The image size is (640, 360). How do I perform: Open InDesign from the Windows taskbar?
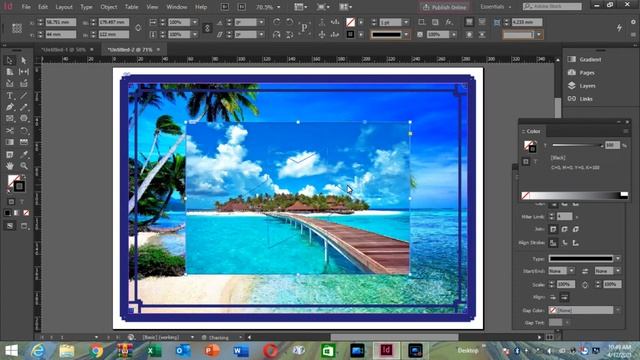[x=386, y=351]
